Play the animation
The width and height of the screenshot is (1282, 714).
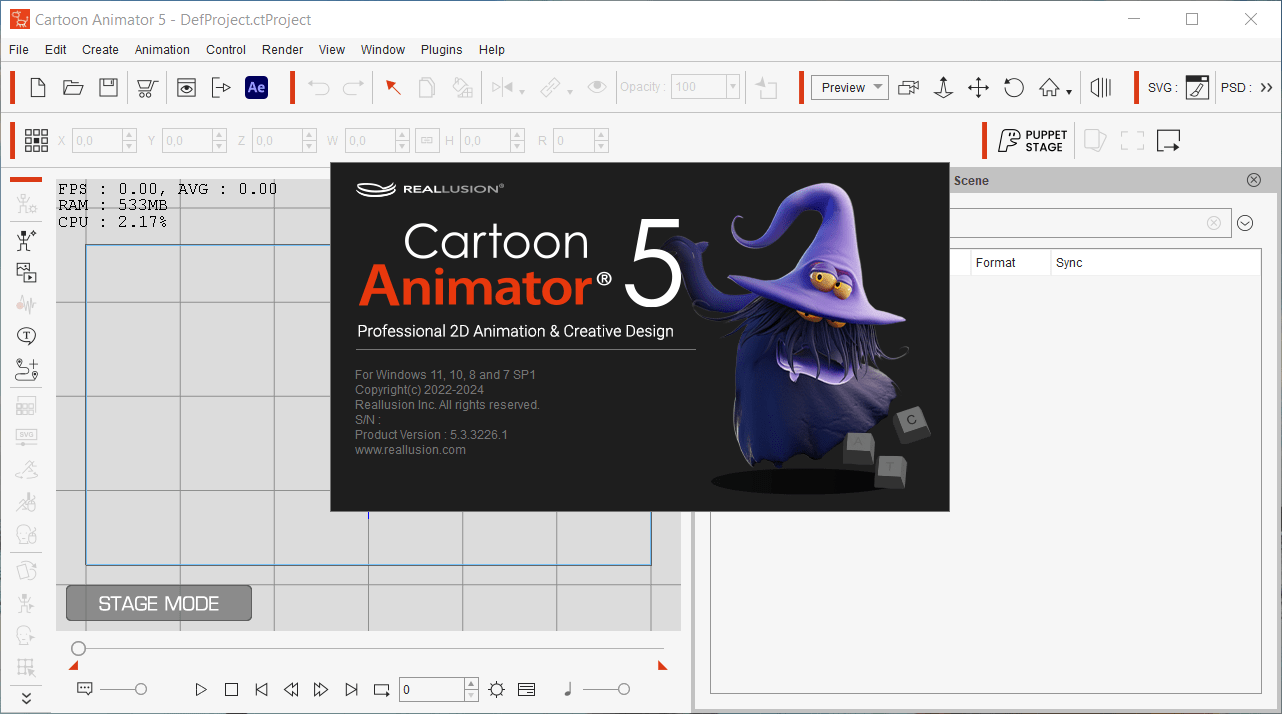click(x=201, y=689)
